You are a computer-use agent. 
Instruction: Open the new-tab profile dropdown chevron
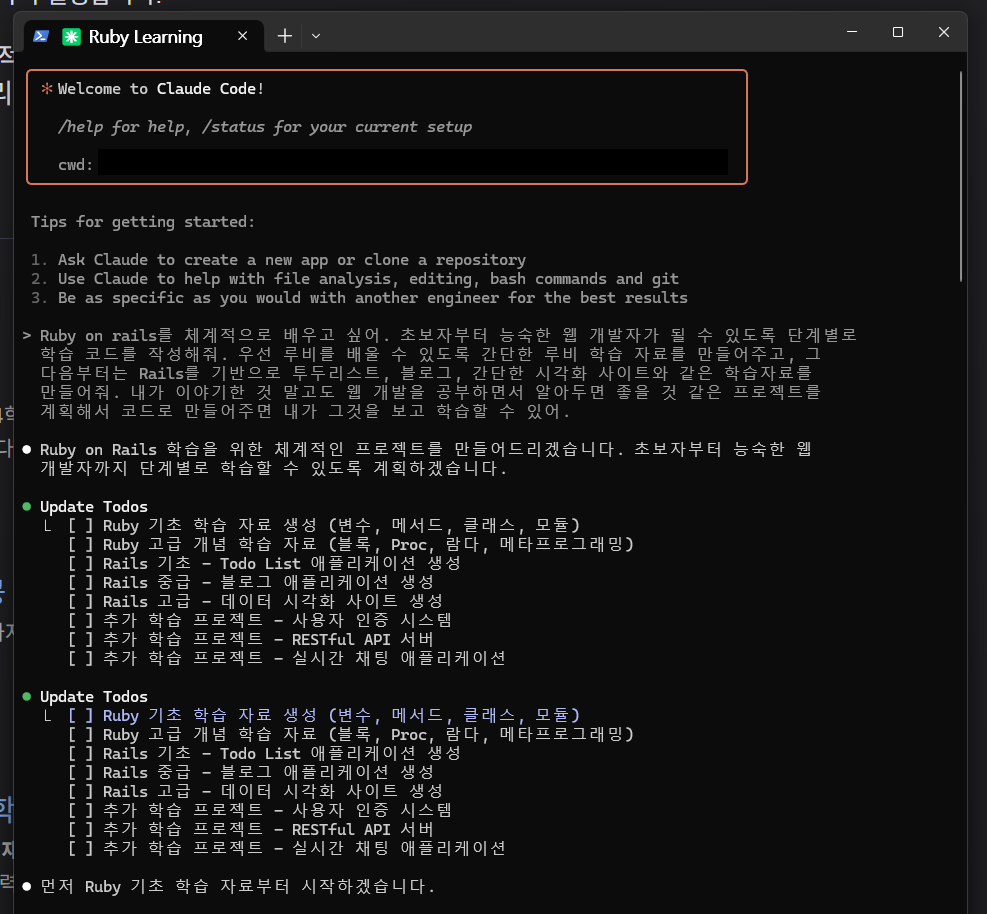[316, 37]
